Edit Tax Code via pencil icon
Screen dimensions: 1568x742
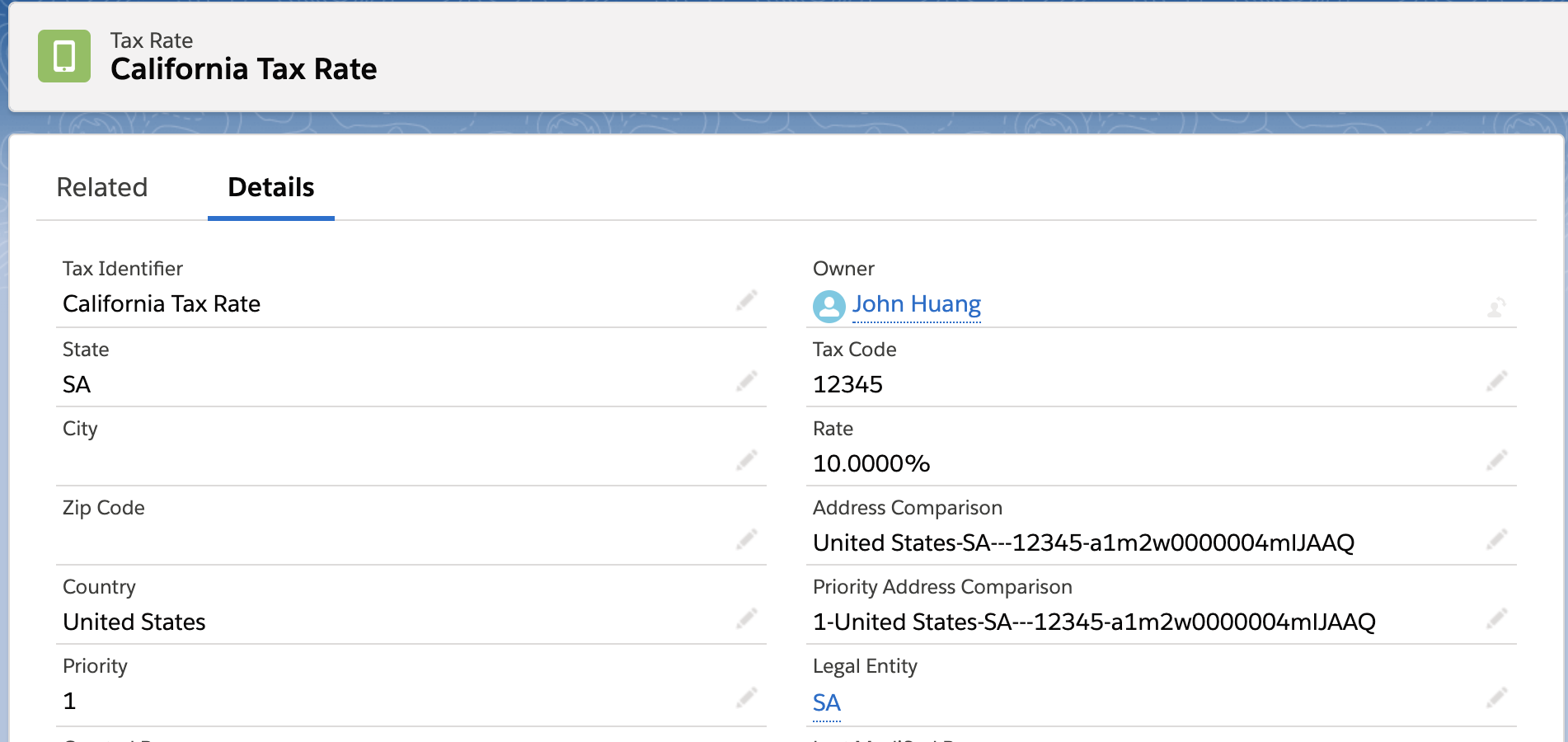[1497, 381]
